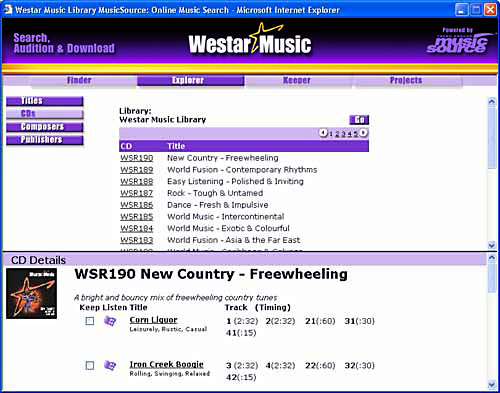Go to next page arrow icon
The height and width of the screenshot is (393, 500).
363,133
